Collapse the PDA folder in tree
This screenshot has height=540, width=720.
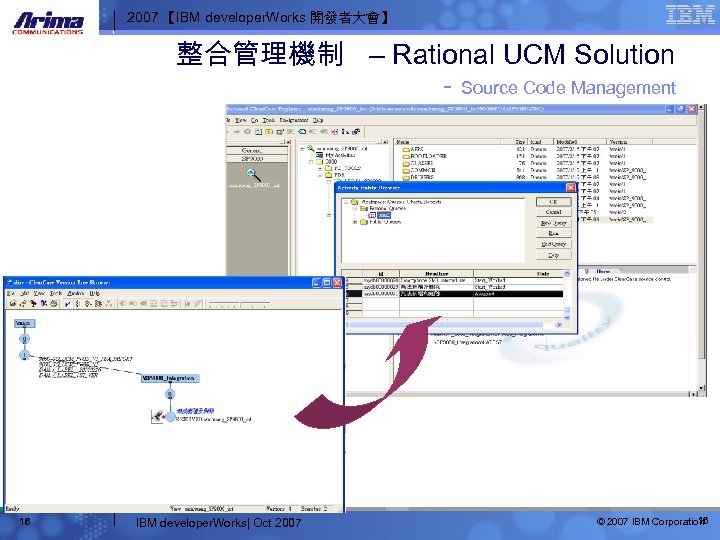(321, 175)
